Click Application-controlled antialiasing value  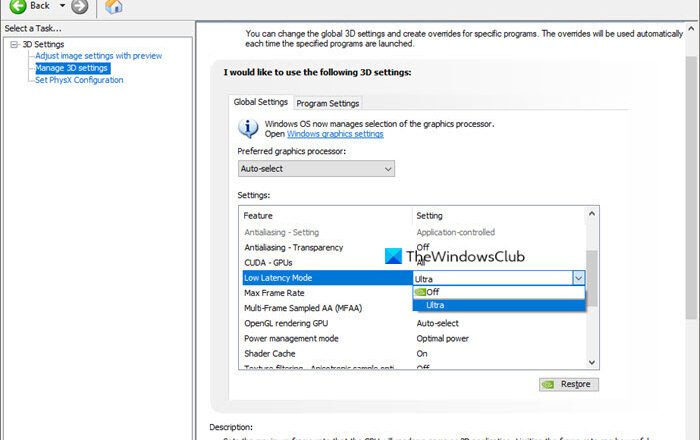click(x=455, y=232)
